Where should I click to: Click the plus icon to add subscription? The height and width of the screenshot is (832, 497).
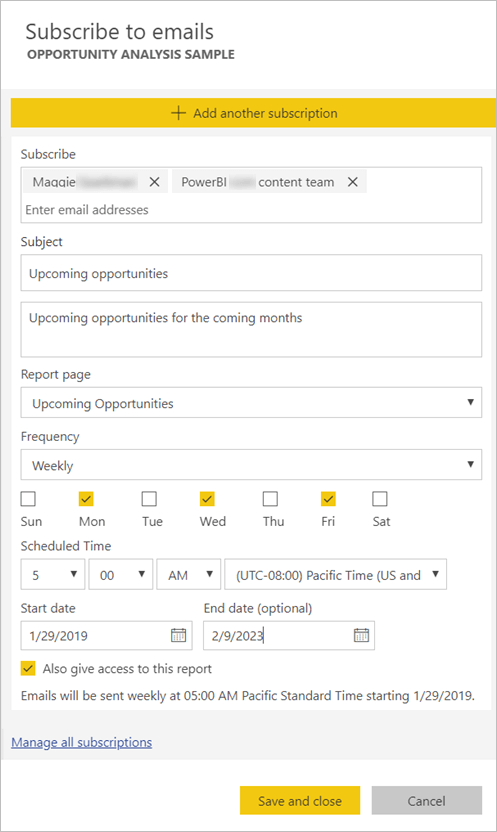tap(178, 113)
